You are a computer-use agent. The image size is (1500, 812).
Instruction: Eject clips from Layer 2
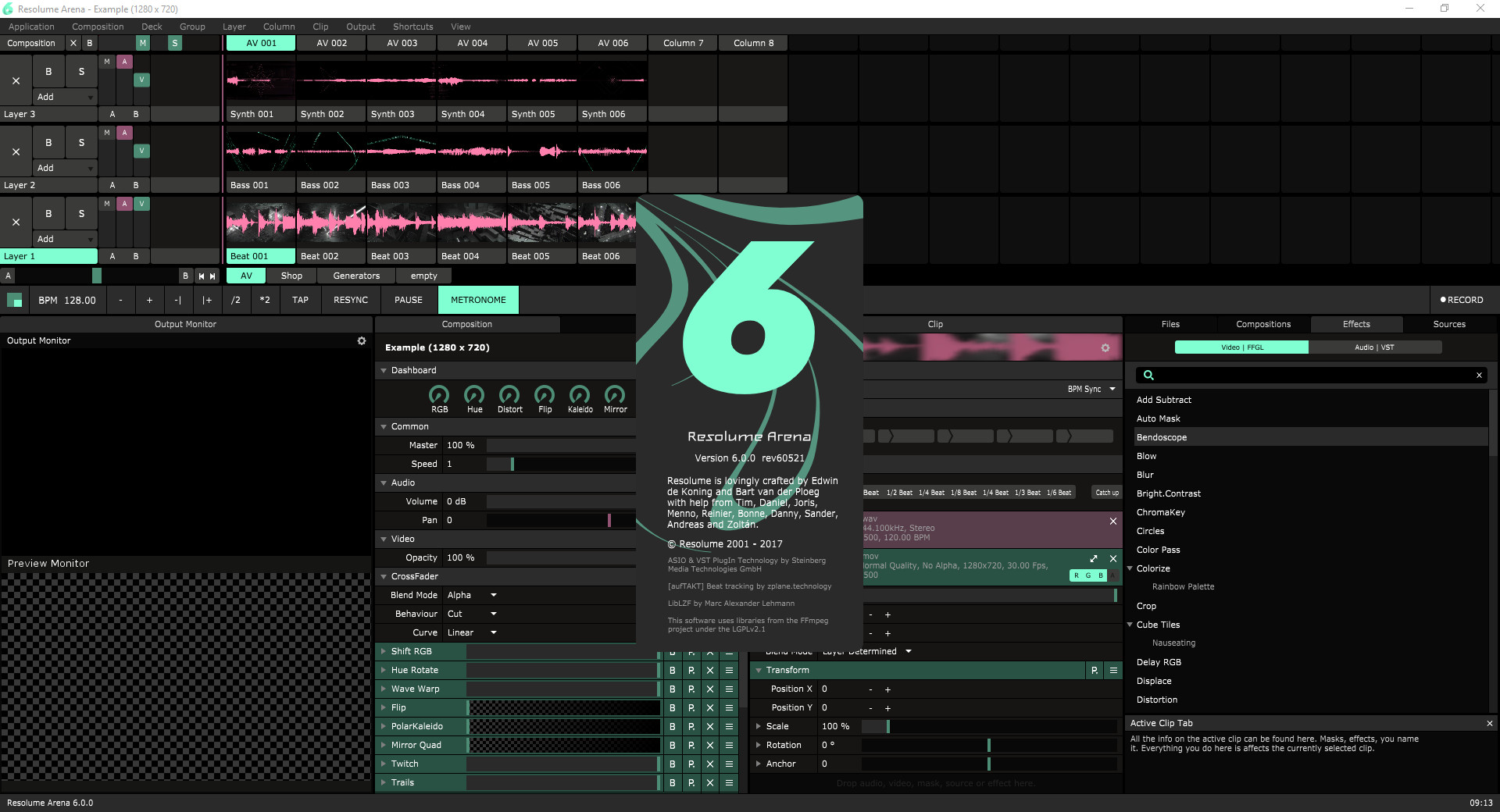pos(16,151)
